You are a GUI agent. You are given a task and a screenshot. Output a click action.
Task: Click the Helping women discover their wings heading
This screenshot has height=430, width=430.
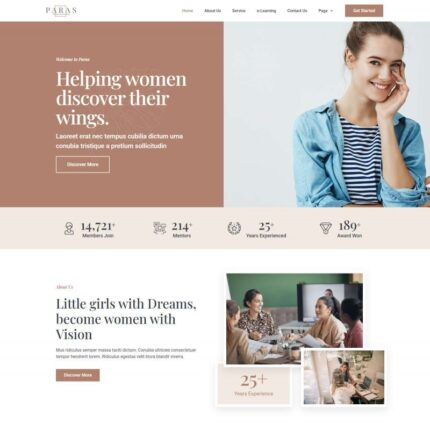[x=121, y=98]
